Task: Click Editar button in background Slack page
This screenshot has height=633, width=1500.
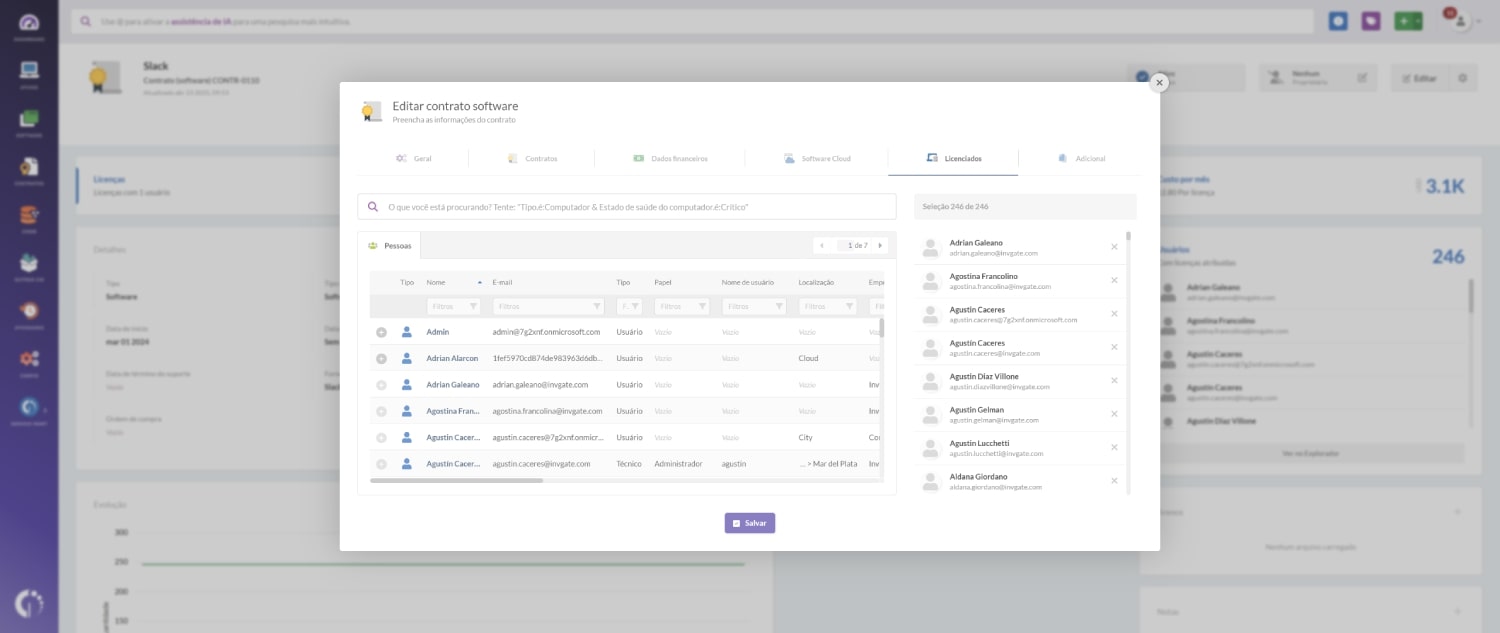Action: pos(1418,78)
